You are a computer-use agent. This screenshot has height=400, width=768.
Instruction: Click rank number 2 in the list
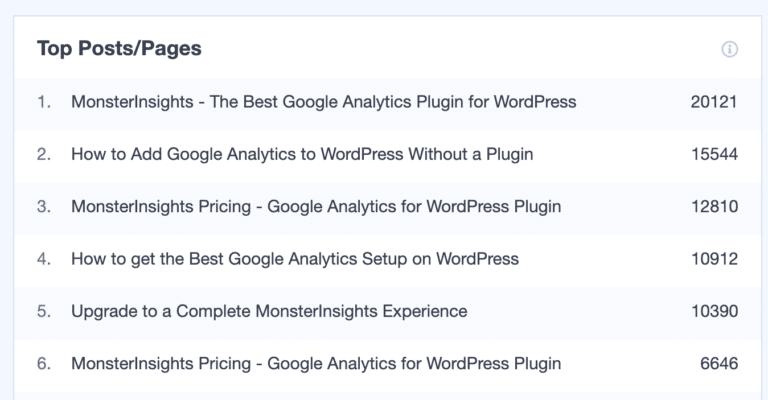pyautogui.click(x=43, y=154)
